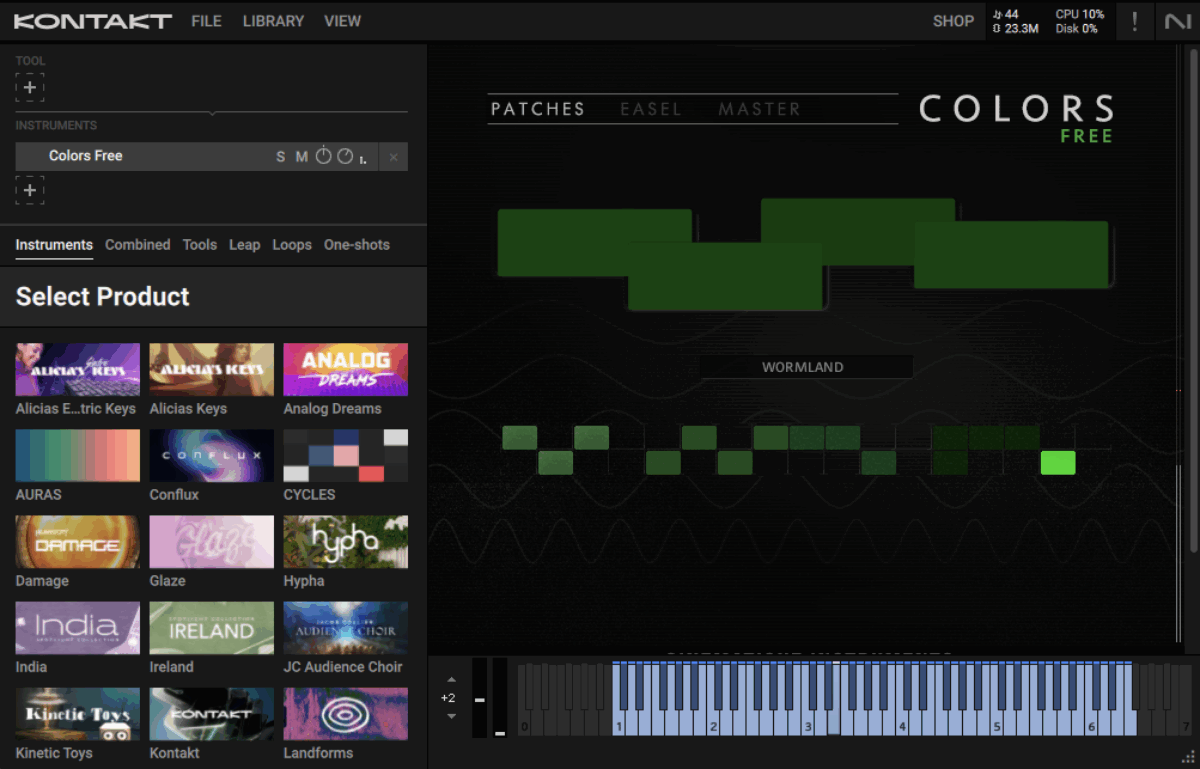Click the pitch bend wheel strip
This screenshot has width=1200, height=769.
click(479, 698)
